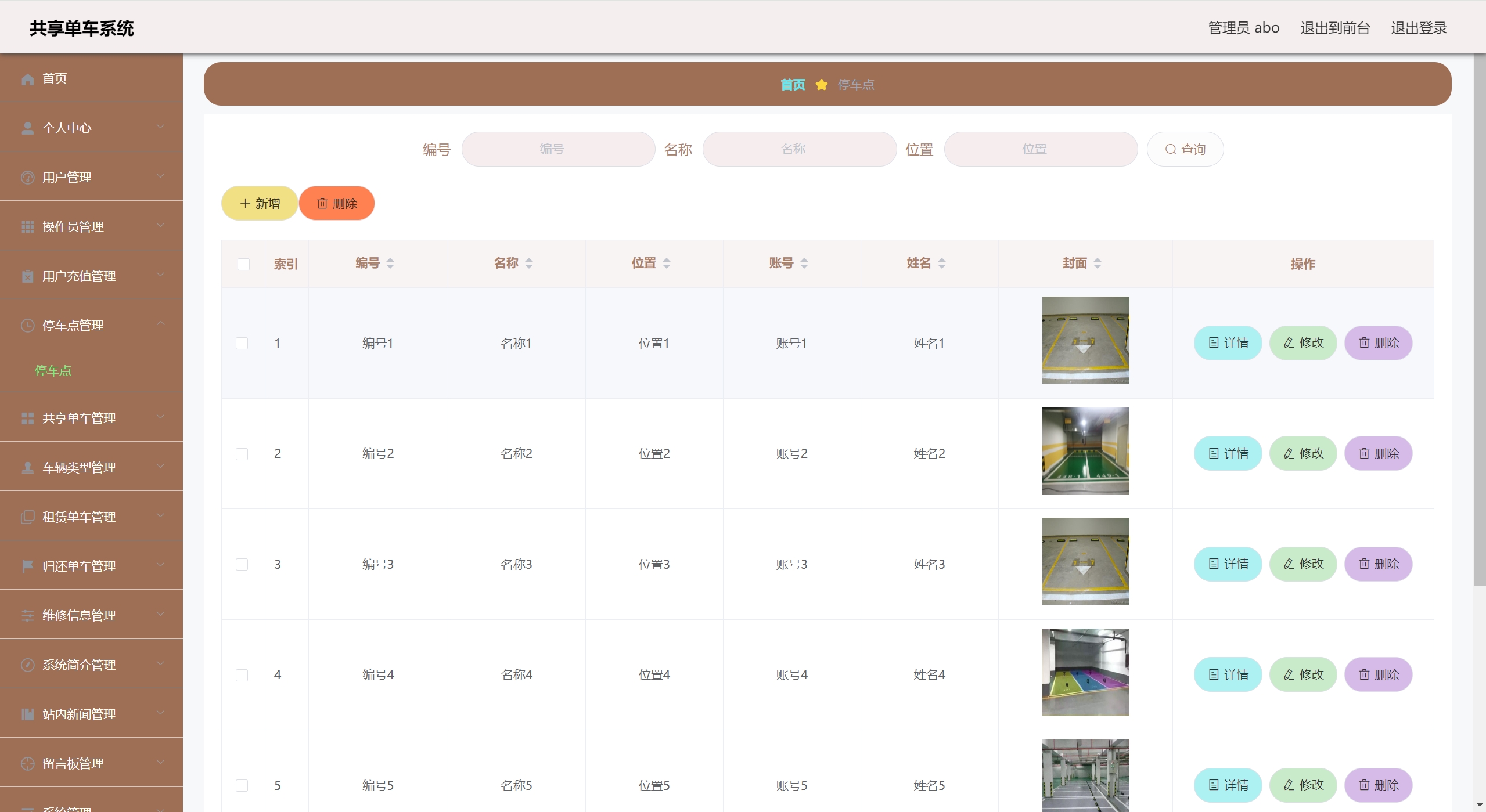Click the flag icon beside 归还单车管理
1486x812 pixels.
(27, 566)
